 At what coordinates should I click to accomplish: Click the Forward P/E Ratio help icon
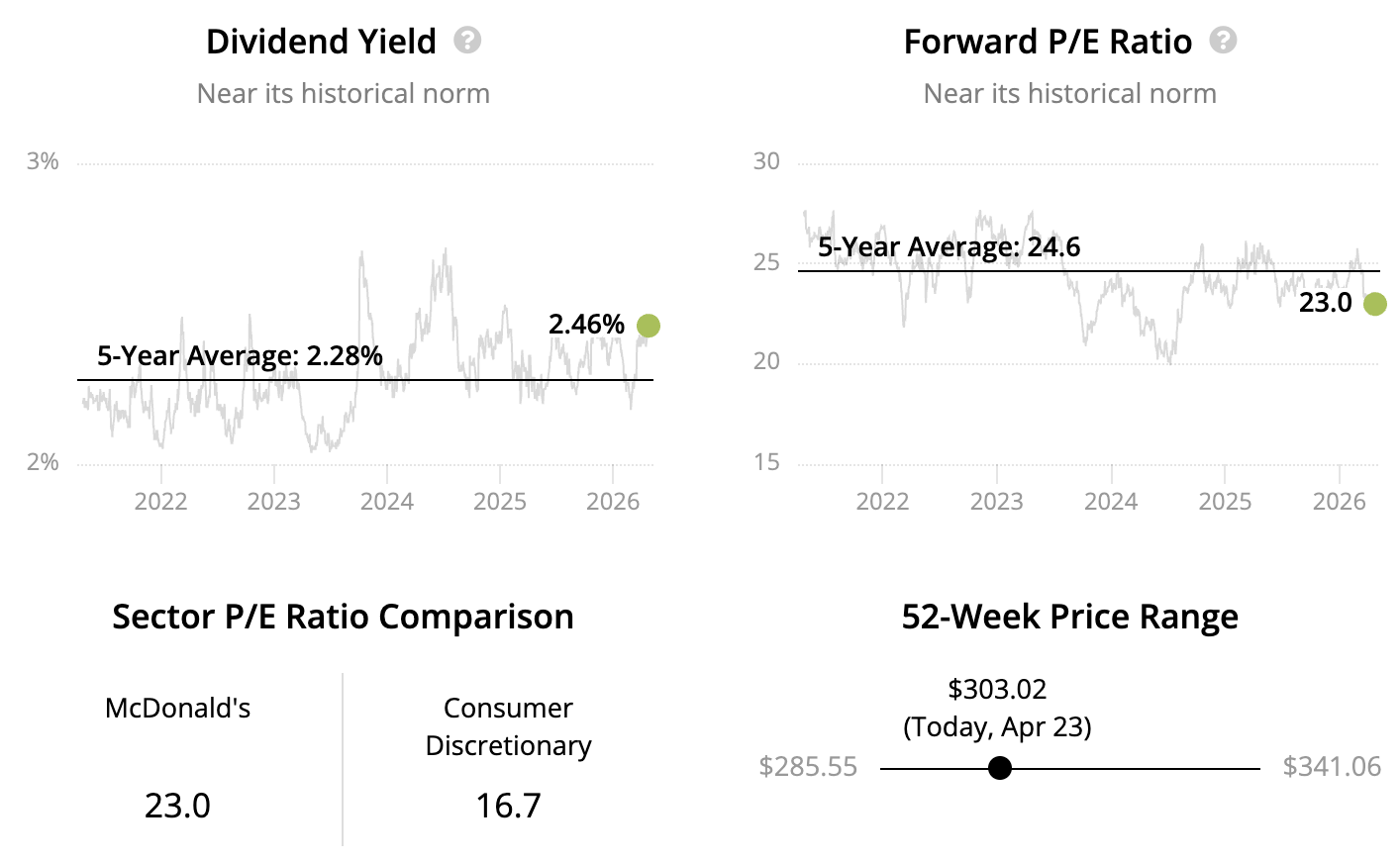pos(1223,41)
